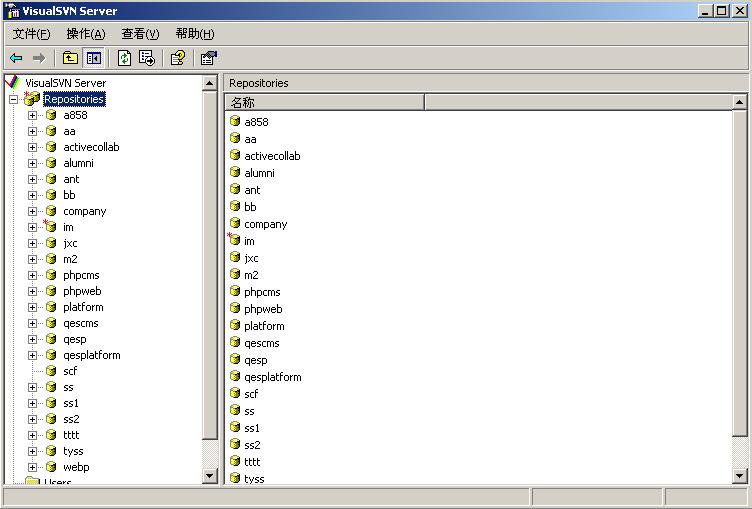The image size is (752, 509).
Task: Click the down arrow of the tree pane scrollbar
Action: [210, 475]
